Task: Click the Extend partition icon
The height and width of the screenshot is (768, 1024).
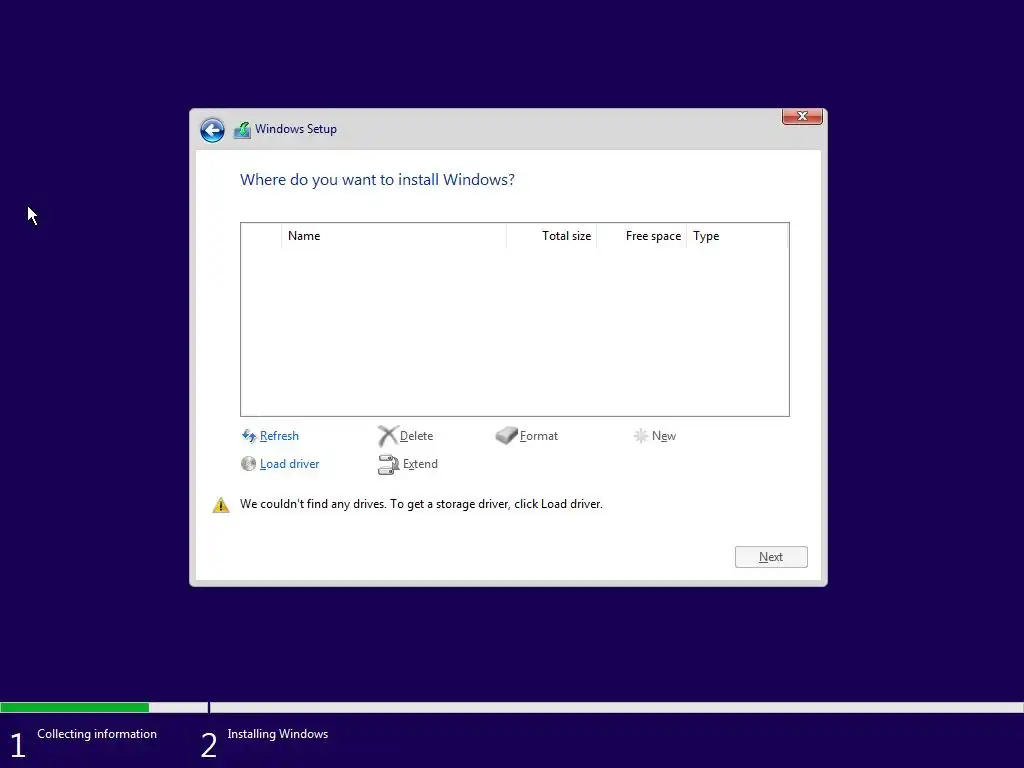Action: 388,464
